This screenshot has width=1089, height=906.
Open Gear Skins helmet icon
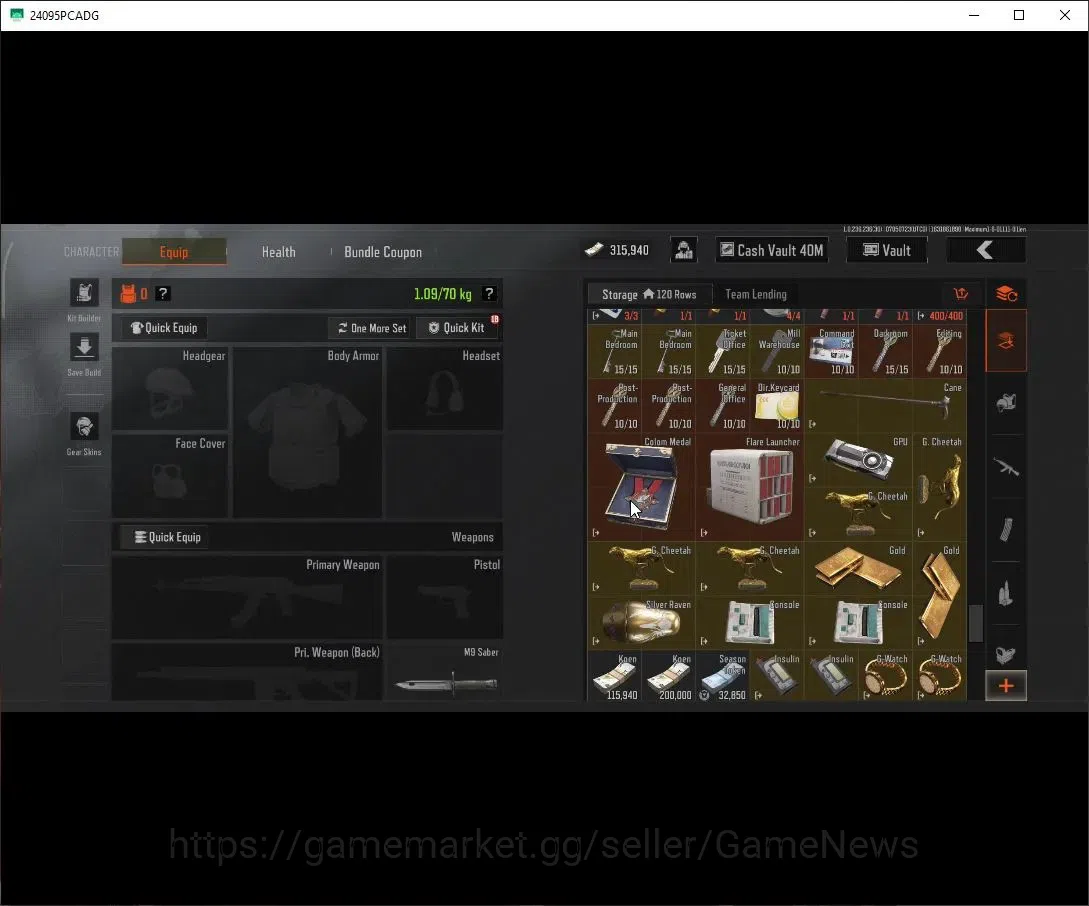[84, 426]
